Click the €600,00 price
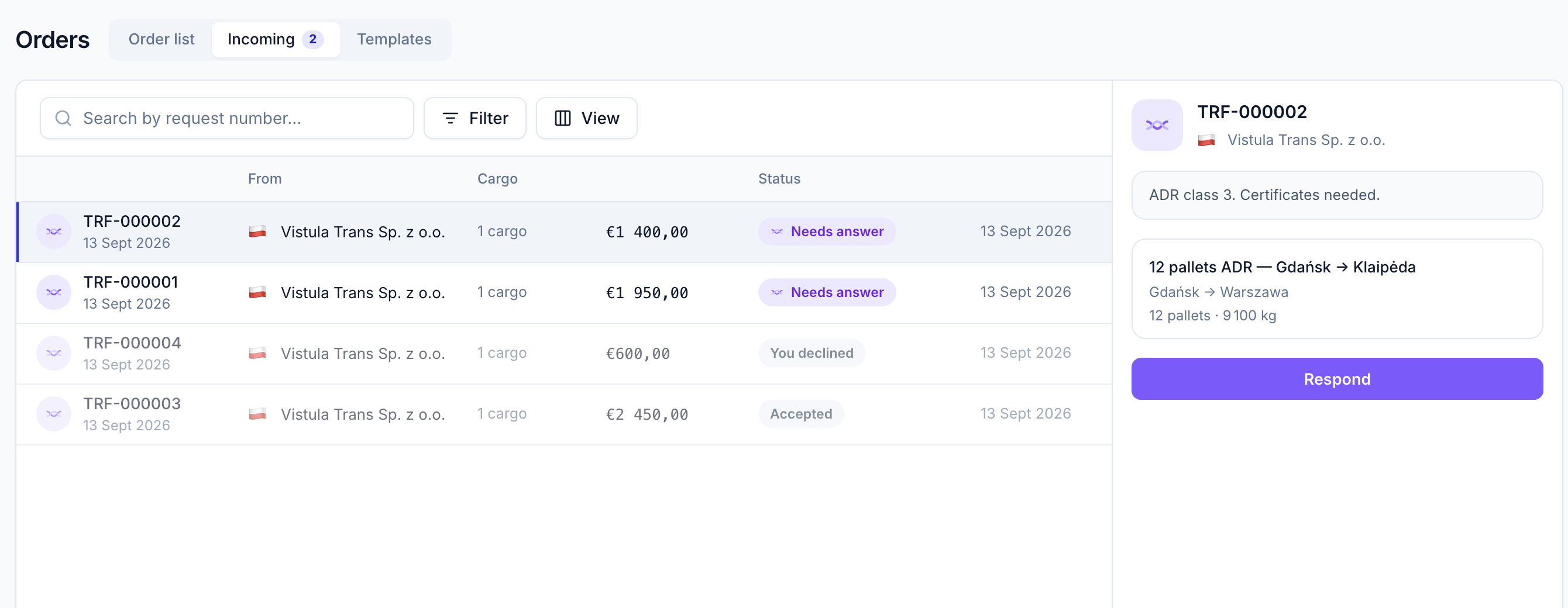Viewport: 1568px width, 608px height. coord(638,354)
